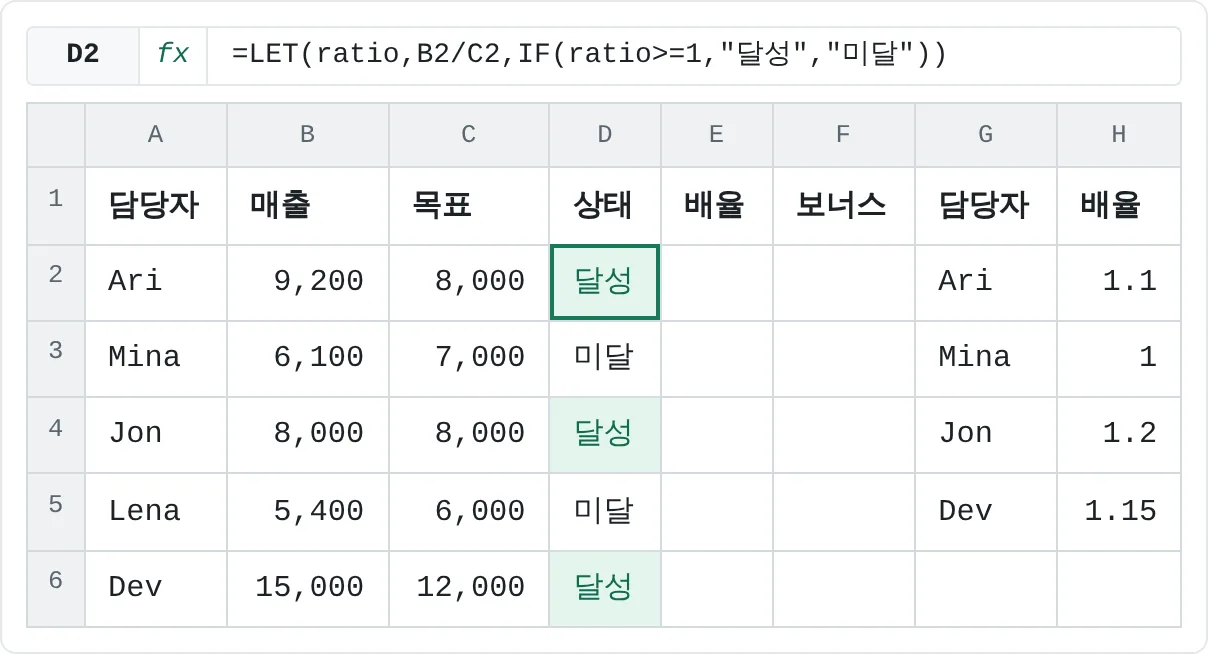Select row 4 header
Viewport: 1208px width, 654px height.
(x=56, y=435)
